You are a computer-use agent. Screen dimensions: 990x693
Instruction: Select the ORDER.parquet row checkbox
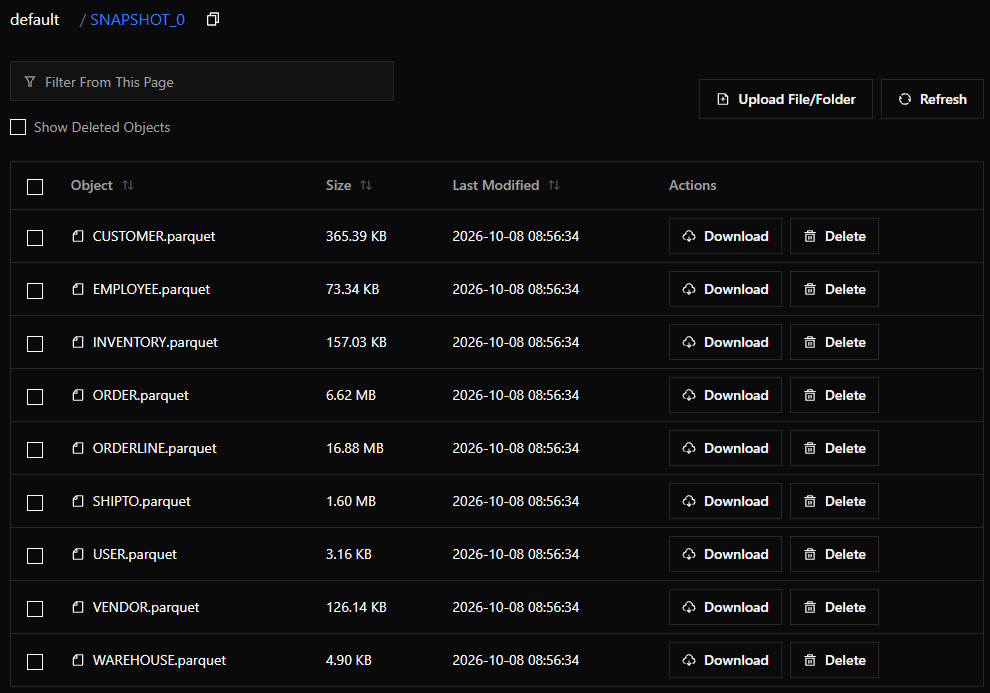(x=35, y=397)
